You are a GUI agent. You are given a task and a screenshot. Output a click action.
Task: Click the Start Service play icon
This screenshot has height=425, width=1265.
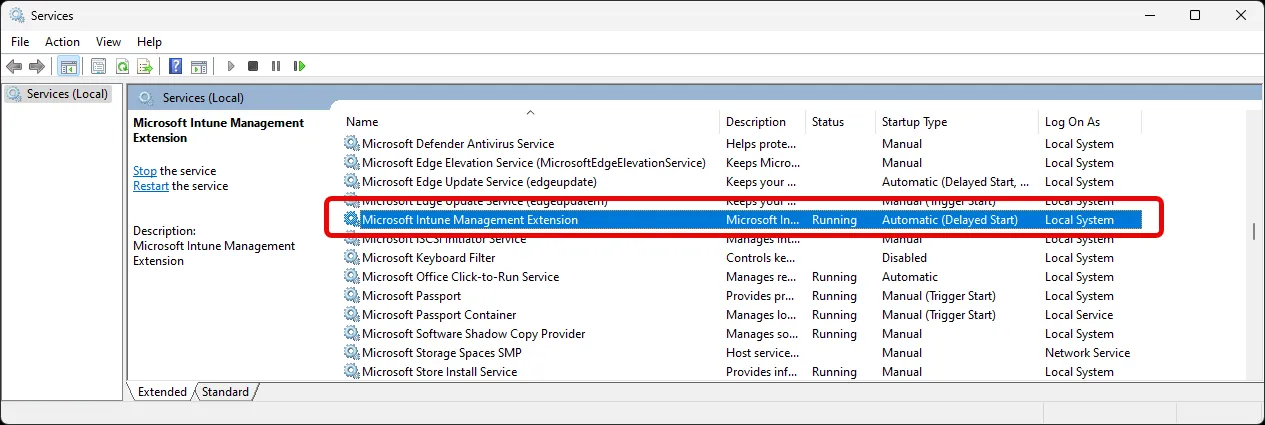pyautogui.click(x=231, y=66)
